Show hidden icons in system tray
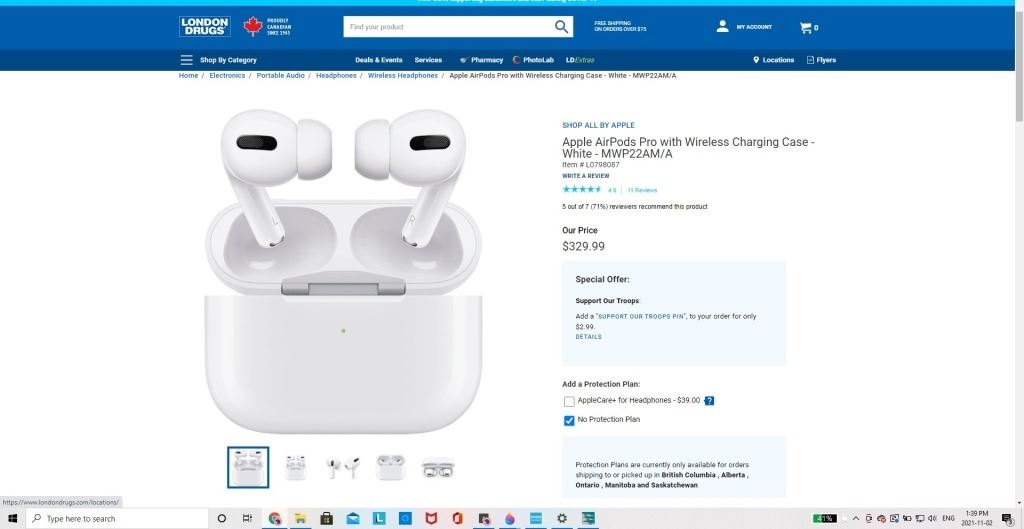 [856, 519]
